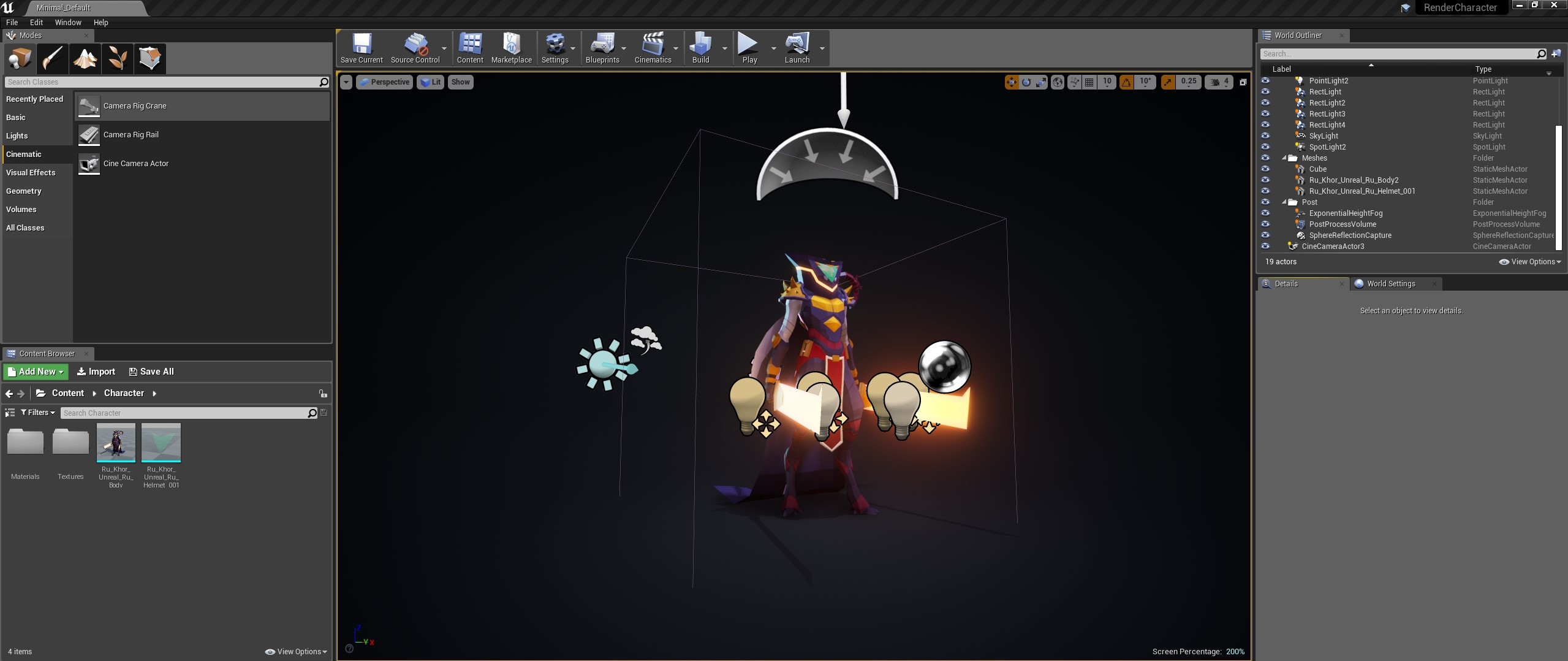The image size is (1568, 661).
Task: Open the Filters dropdown in Content Browser
Action: (38, 413)
